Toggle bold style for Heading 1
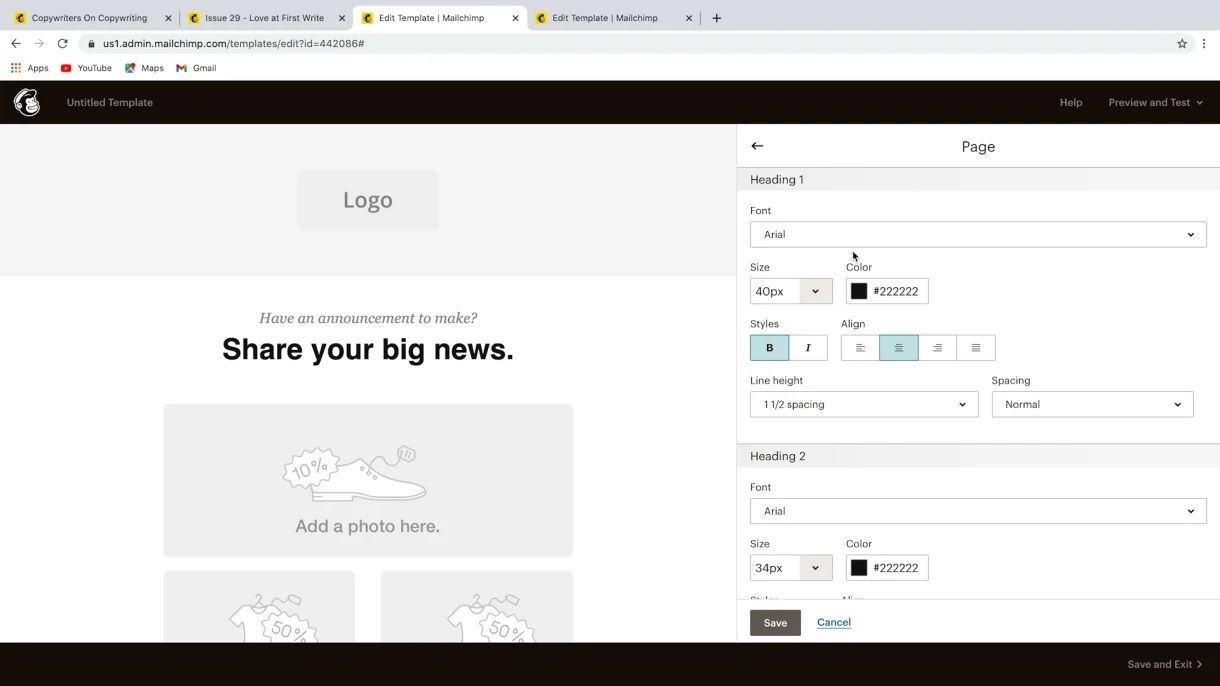 (x=769, y=348)
